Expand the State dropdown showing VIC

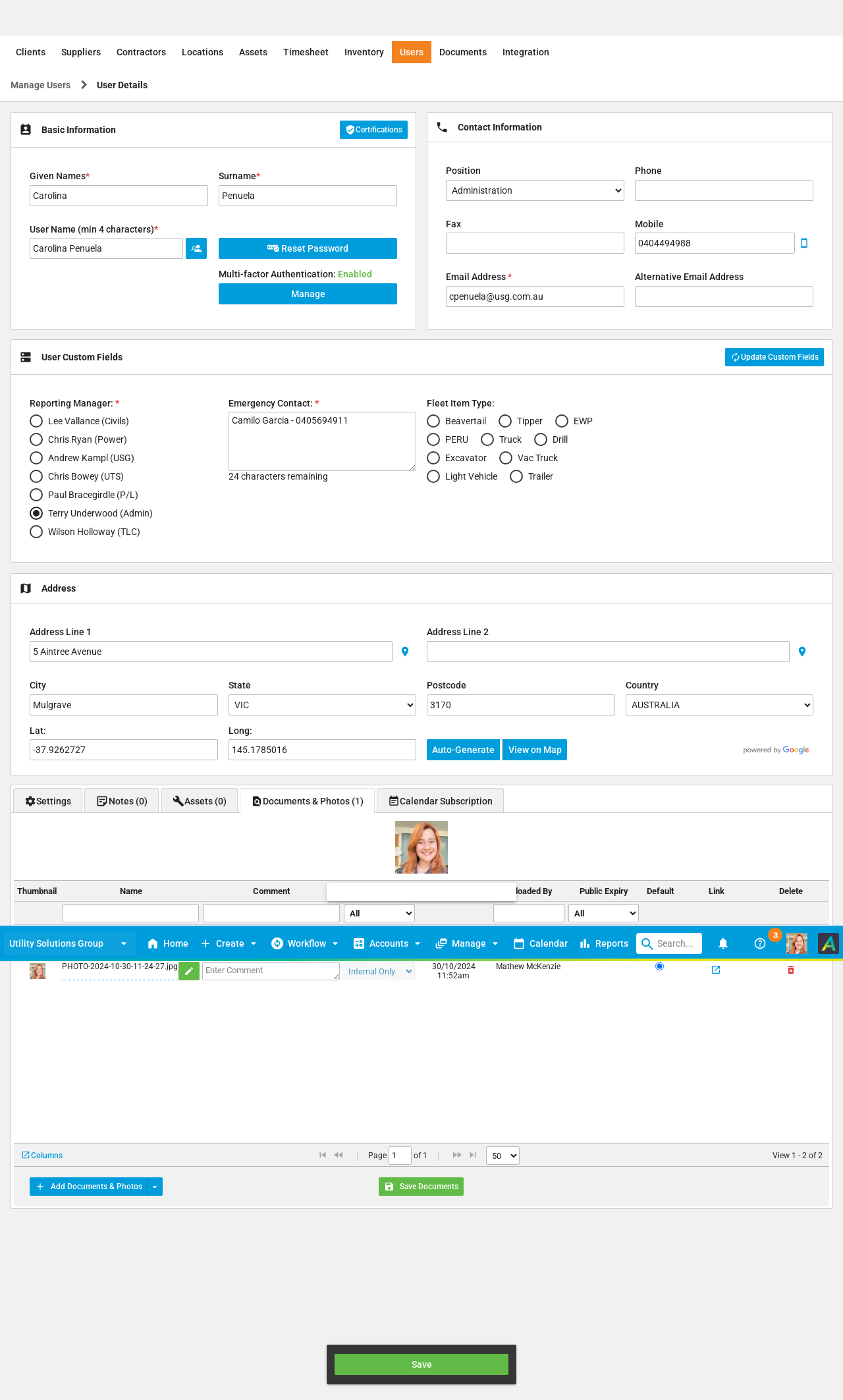[x=322, y=705]
